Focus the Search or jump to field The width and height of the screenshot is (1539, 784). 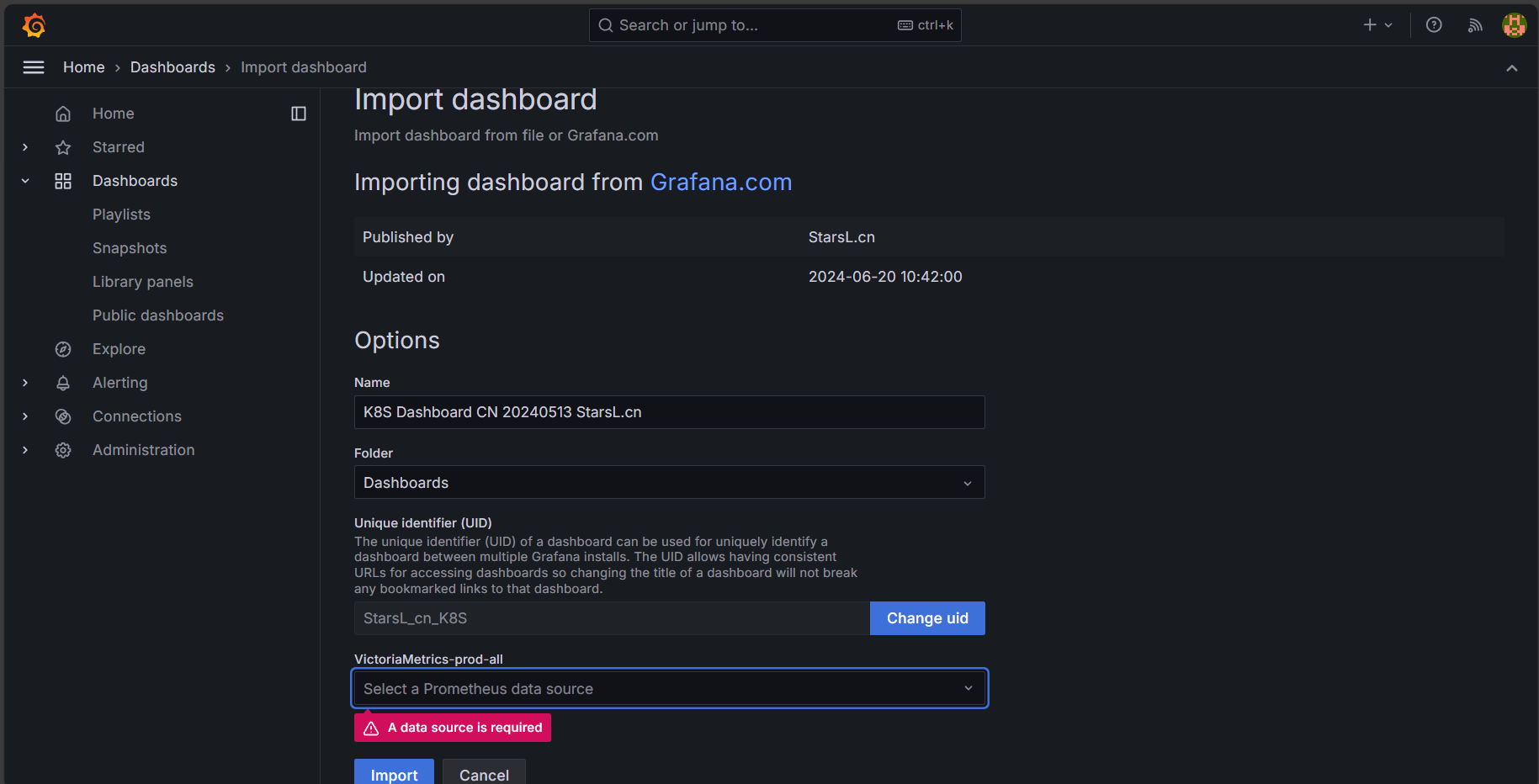tap(775, 25)
